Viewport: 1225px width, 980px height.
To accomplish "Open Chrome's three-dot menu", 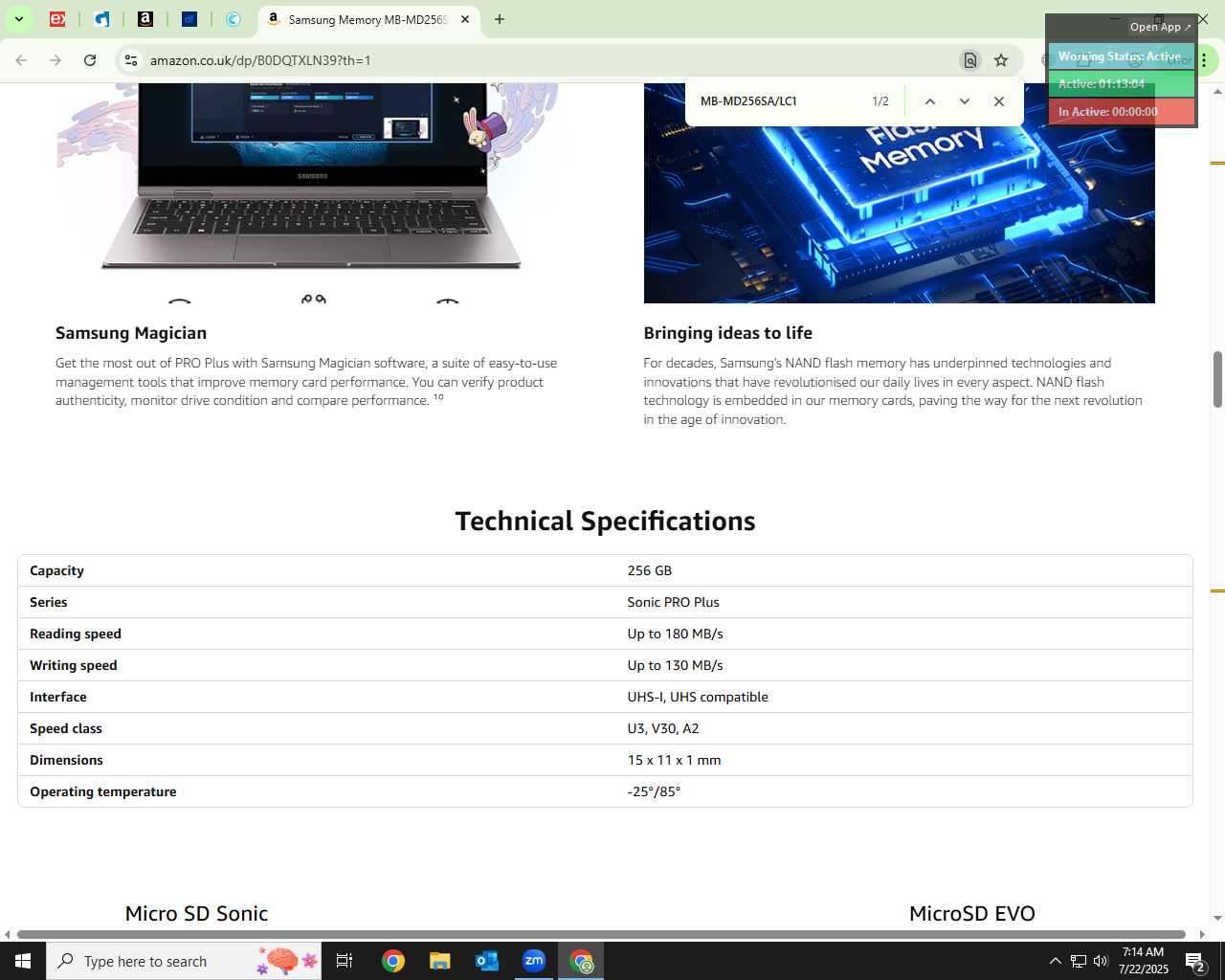I will [x=1204, y=60].
